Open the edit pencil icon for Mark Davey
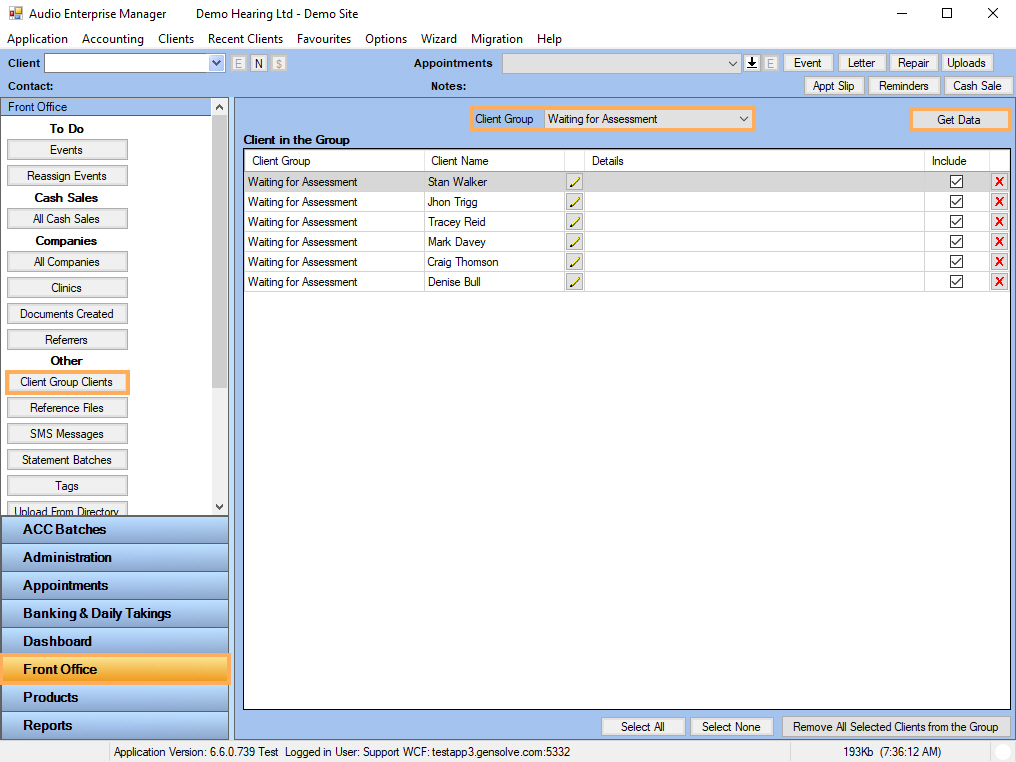Image resolution: width=1016 pixels, height=762 pixels. pos(574,241)
